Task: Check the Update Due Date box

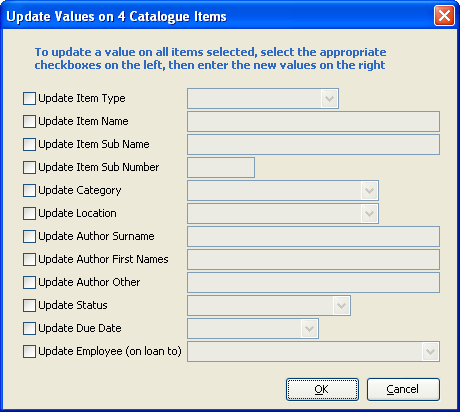Action: click(29, 329)
